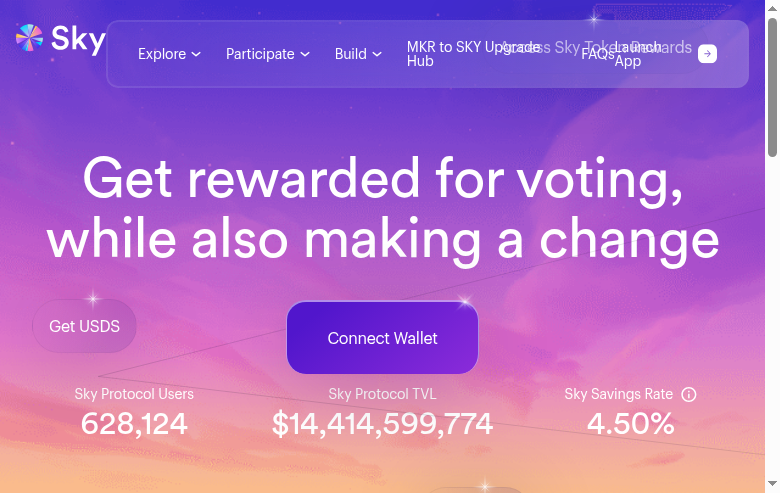The image size is (780, 493).
Task: Open the MKR to SKY Upgrade Hub link
Action: pos(440,54)
